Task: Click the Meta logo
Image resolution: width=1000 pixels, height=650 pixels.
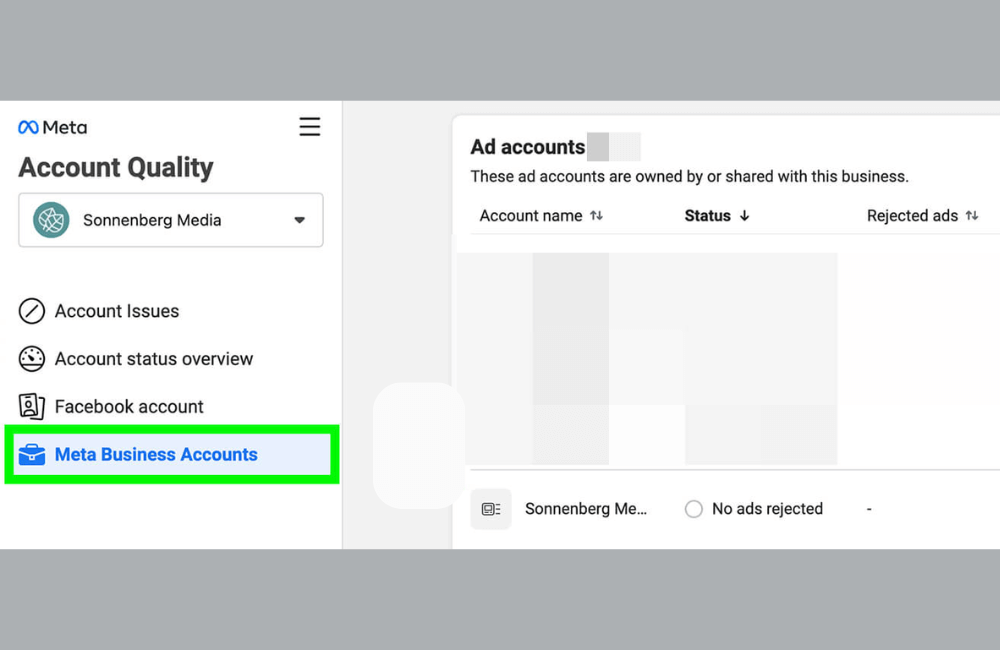Action: pyautogui.click(x=52, y=127)
